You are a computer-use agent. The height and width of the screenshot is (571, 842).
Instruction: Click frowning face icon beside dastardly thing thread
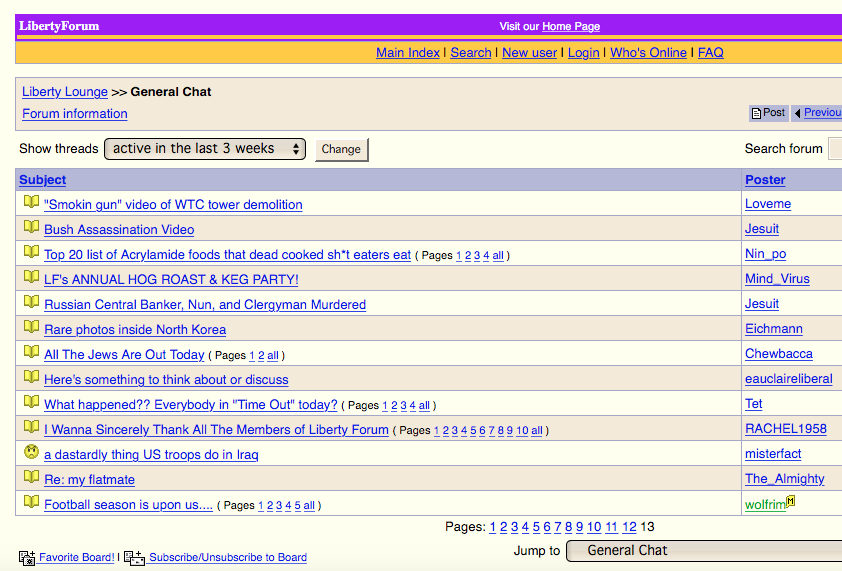pos(31,453)
